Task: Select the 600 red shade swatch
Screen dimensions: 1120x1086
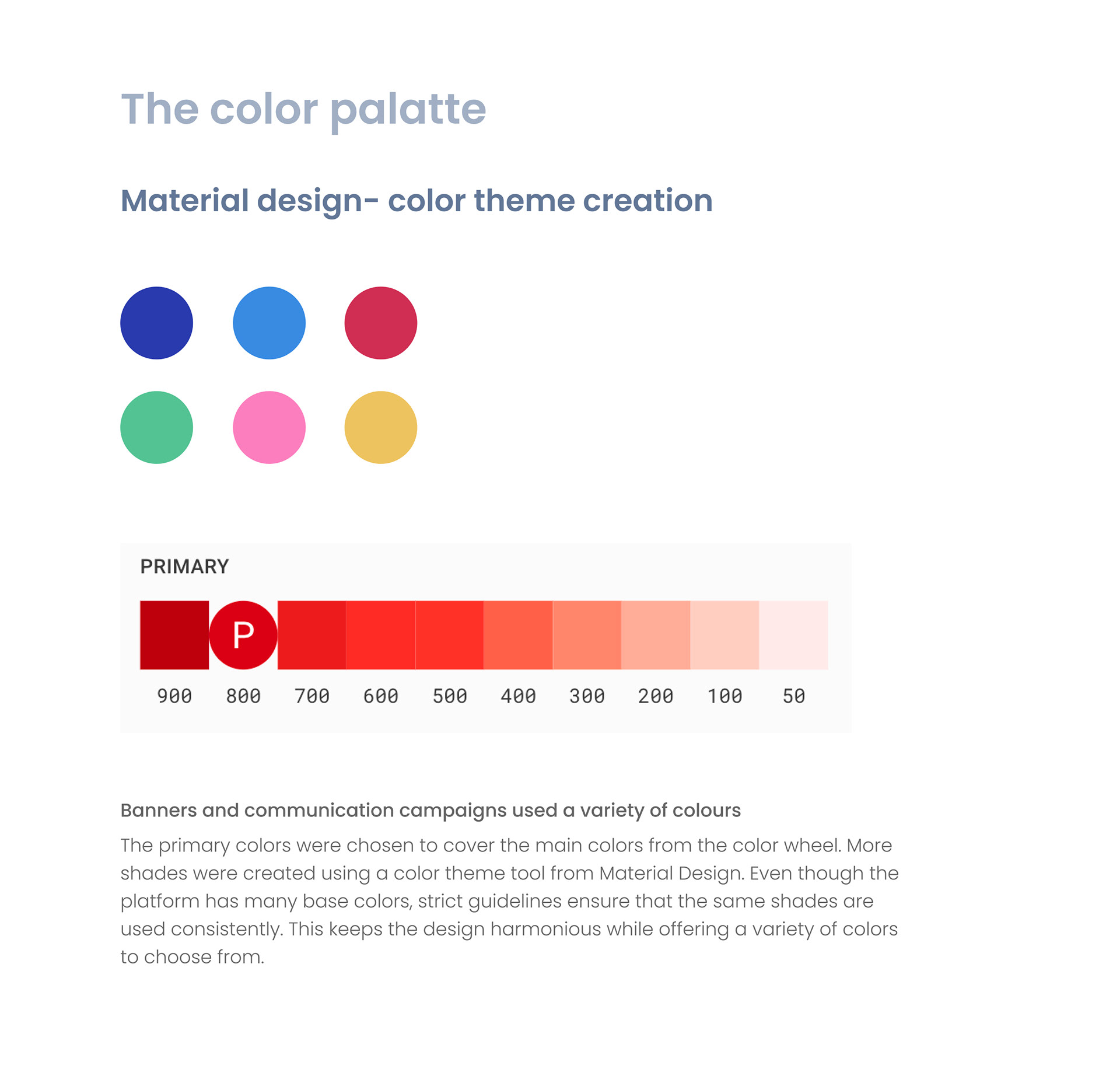Action: [380, 635]
